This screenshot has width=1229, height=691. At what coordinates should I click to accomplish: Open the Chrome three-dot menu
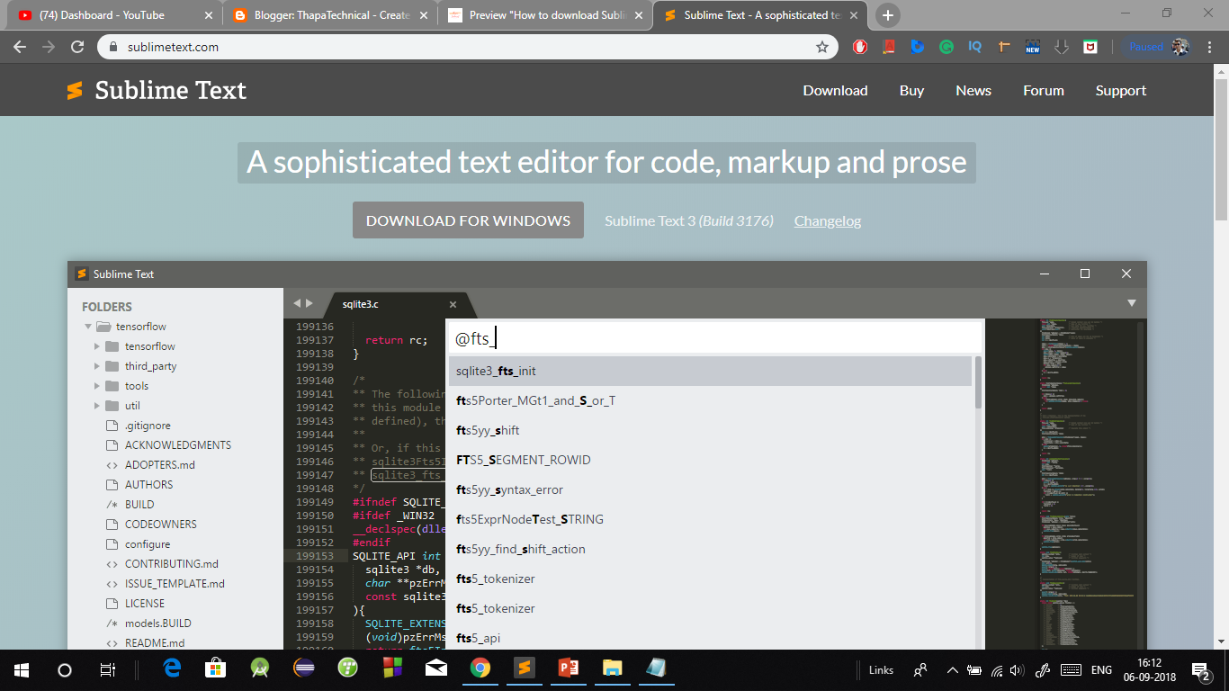click(1211, 47)
